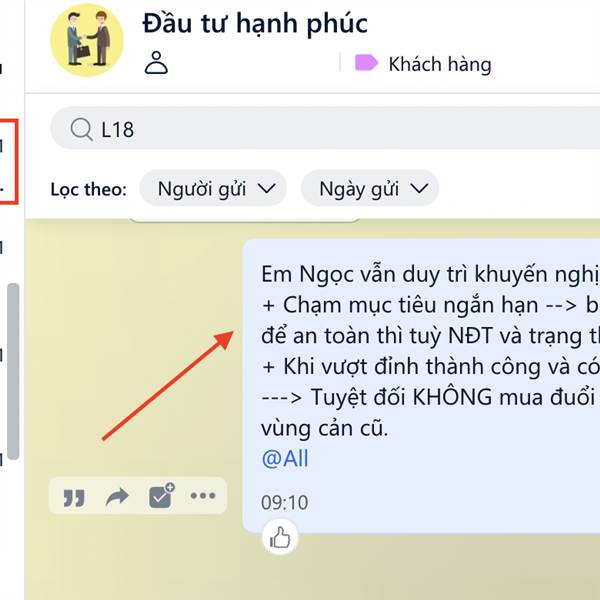
Task: Click into the L18 search field
Action: point(325,129)
